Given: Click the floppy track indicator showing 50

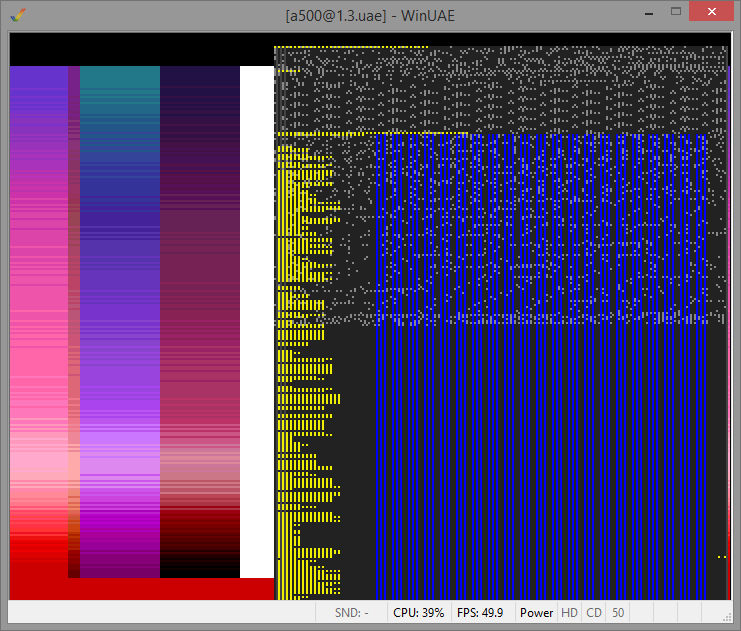Looking at the screenshot, I should (618, 613).
